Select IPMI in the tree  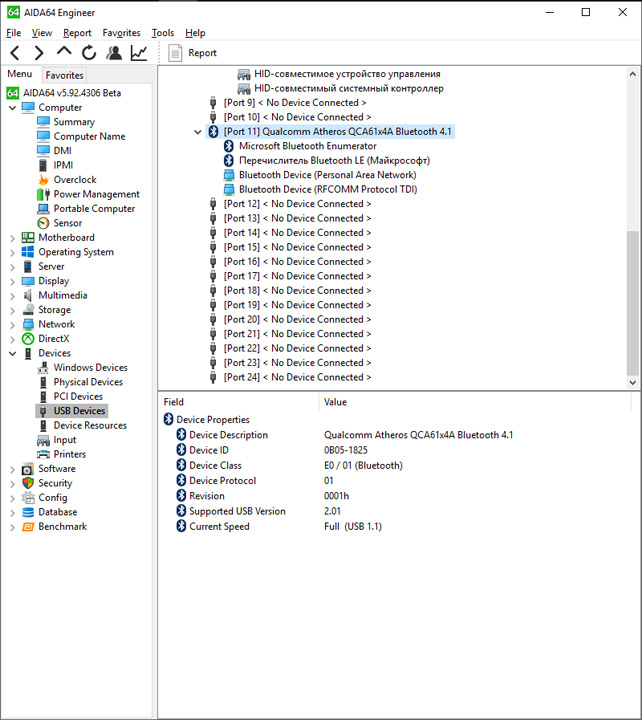(x=63, y=165)
